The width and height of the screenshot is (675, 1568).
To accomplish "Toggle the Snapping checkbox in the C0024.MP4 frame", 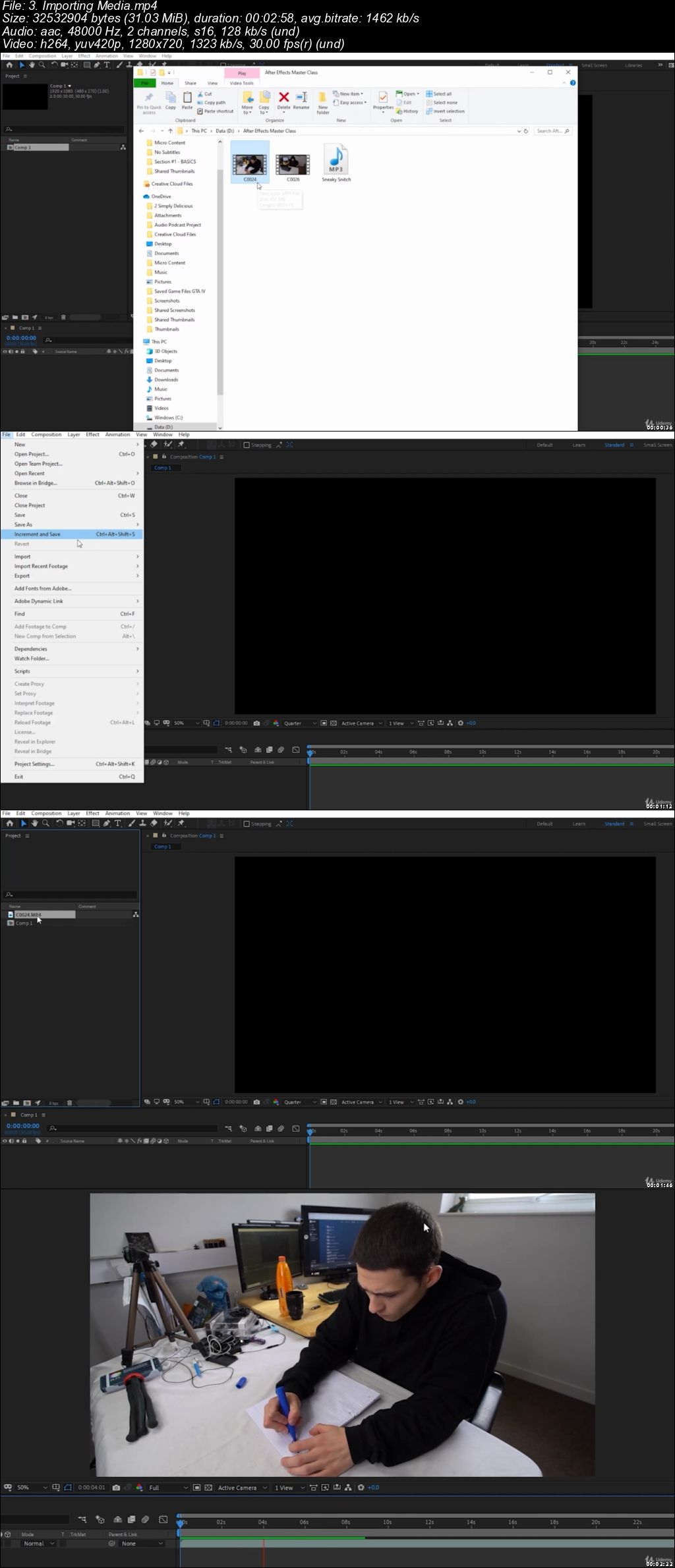I will point(247,824).
